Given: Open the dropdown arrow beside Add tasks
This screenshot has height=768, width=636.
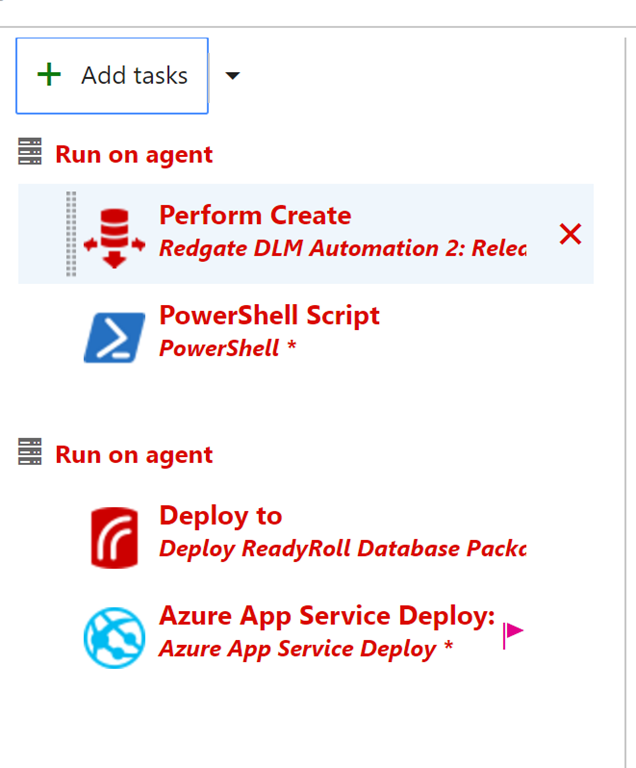Looking at the screenshot, I should point(232,76).
